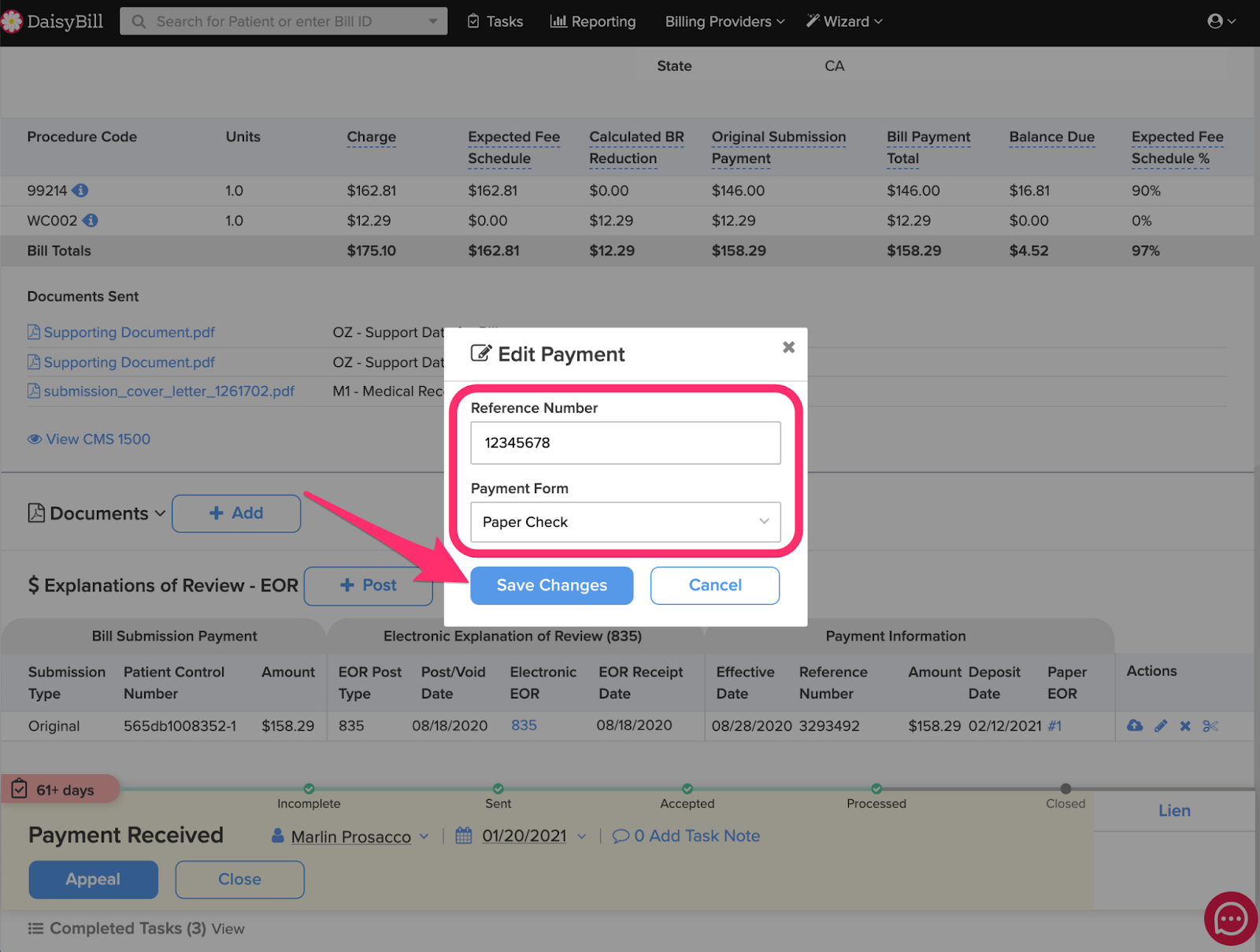Click the Bill Payment Total column header
Image resolution: width=1260 pixels, height=952 pixels.
pos(928,147)
